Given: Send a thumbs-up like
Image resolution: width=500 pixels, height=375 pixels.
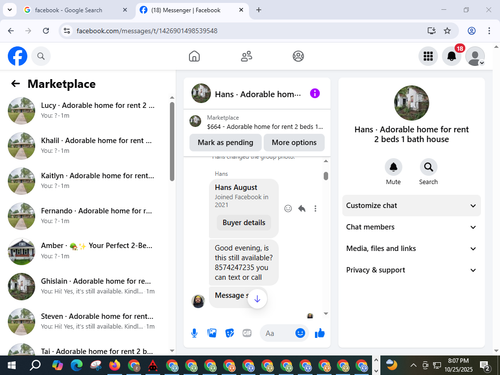Looking at the screenshot, I should pyautogui.click(x=320, y=333).
